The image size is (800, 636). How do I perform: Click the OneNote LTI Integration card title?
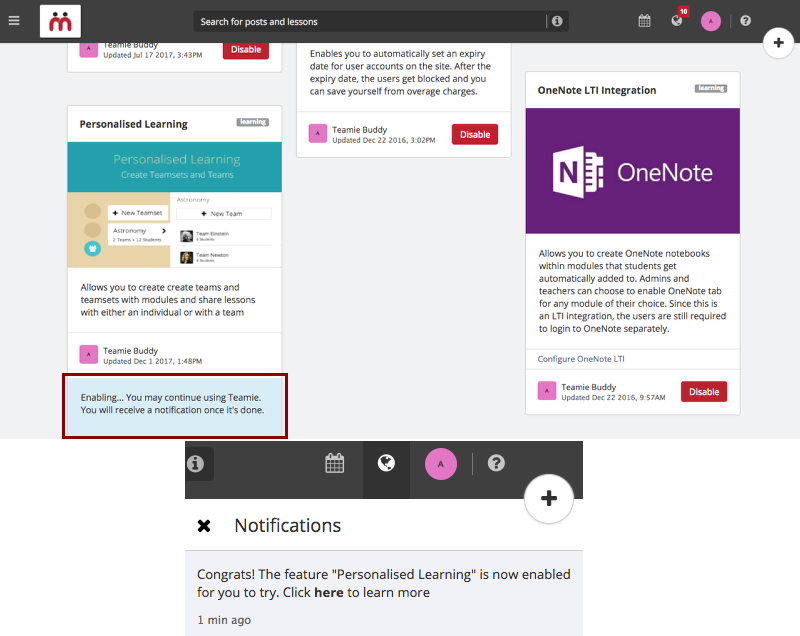coord(597,90)
